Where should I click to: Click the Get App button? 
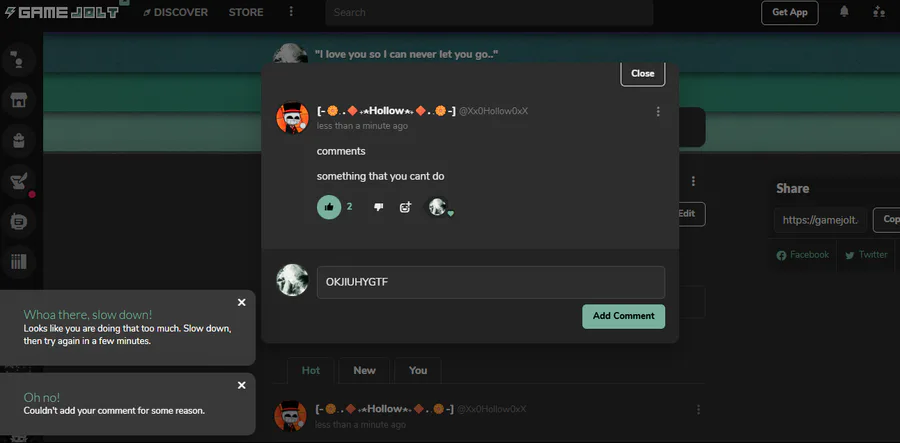(x=790, y=13)
